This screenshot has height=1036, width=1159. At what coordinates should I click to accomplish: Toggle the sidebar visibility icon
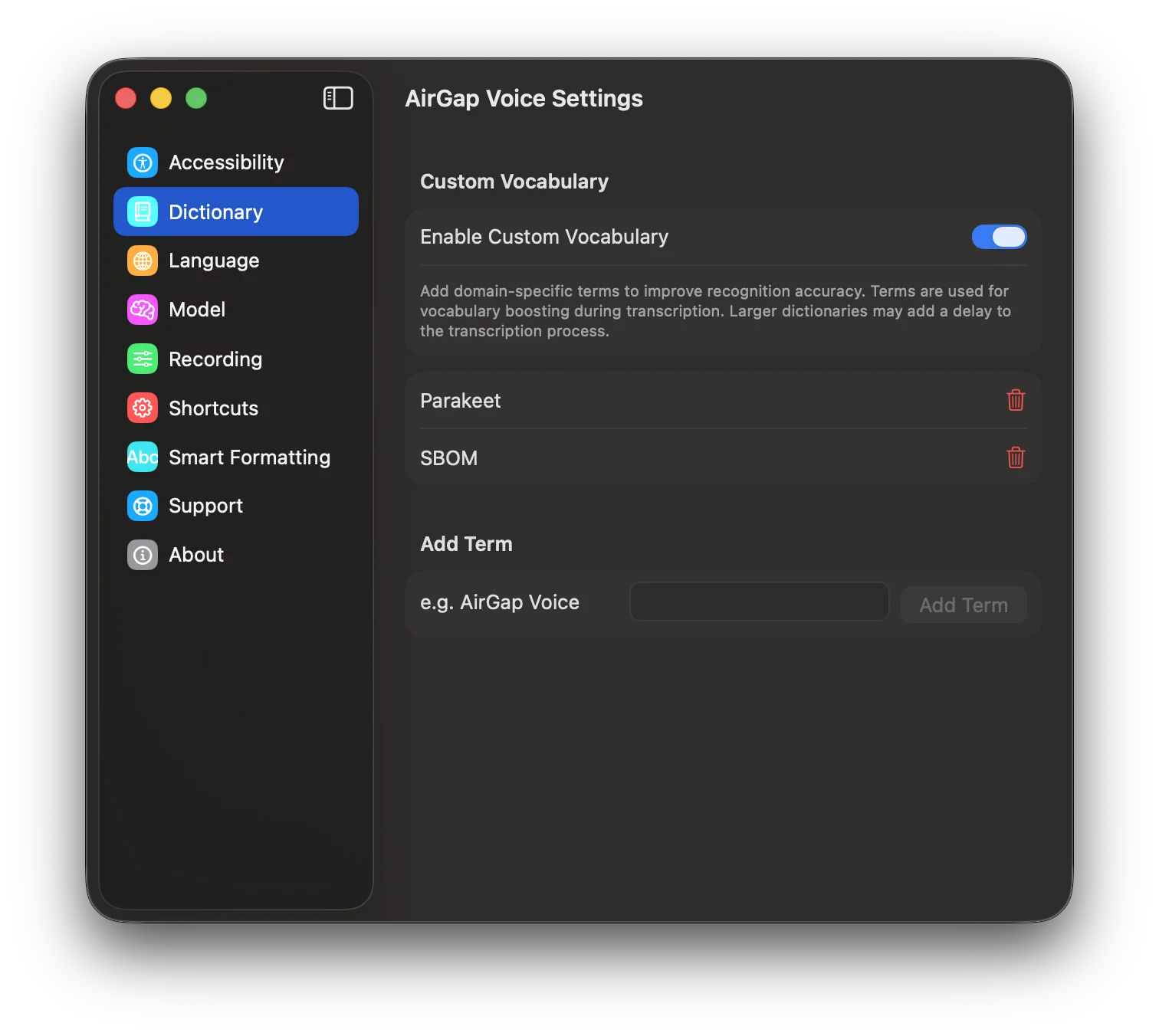pyautogui.click(x=338, y=98)
